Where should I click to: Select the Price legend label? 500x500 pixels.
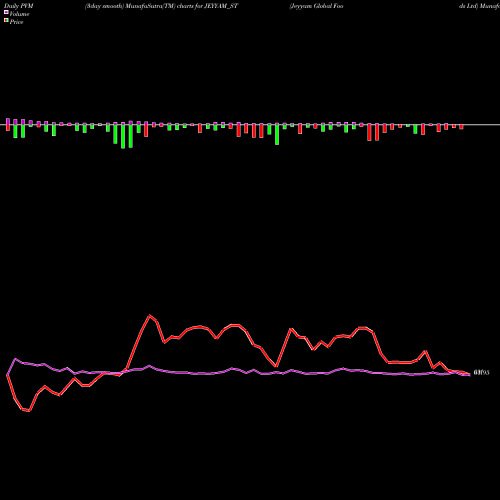tap(16, 22)
